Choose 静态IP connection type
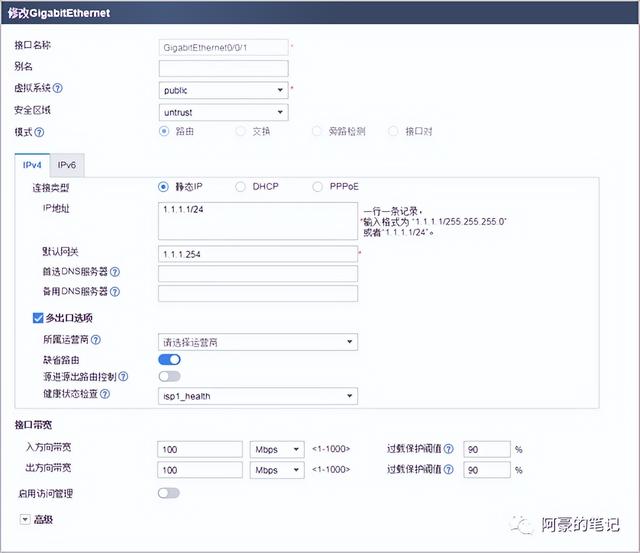Image resolution: width=640 pixels, height=553 pixels. coord(163,187)
